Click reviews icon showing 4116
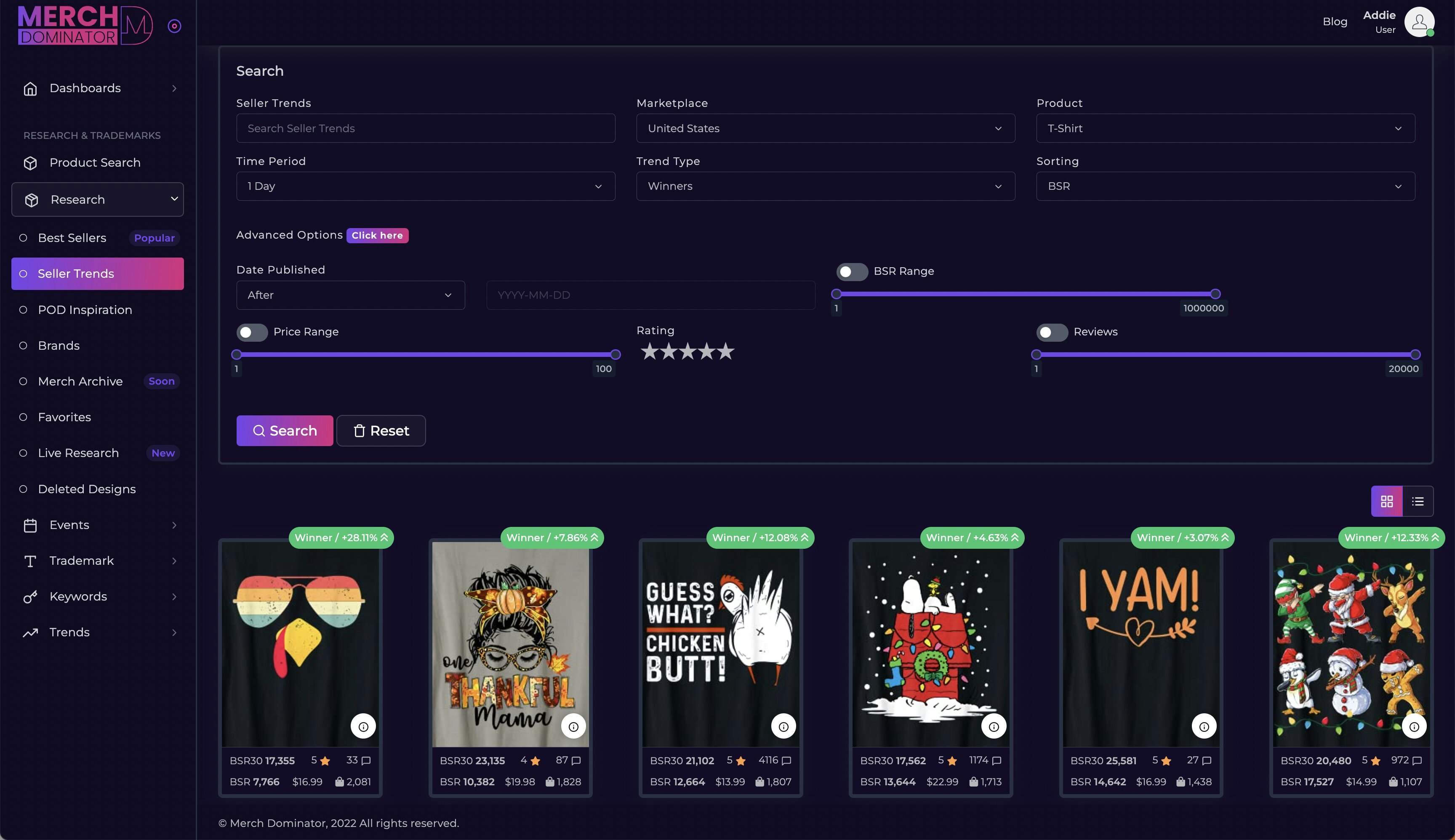1455x840 pixels. click(x=787, y=760)
